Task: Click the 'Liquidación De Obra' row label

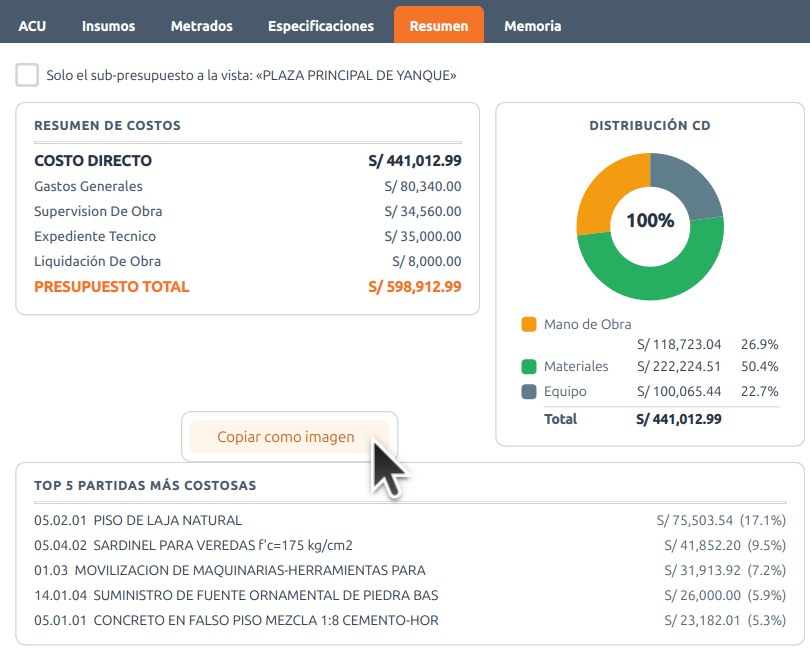Action: (98, 261)
